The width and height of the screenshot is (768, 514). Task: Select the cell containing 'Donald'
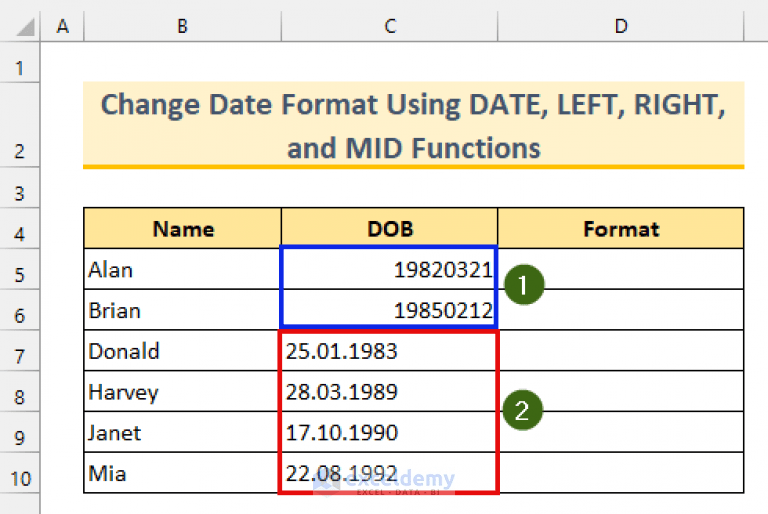pyautogui.click(x=183, y=350)
